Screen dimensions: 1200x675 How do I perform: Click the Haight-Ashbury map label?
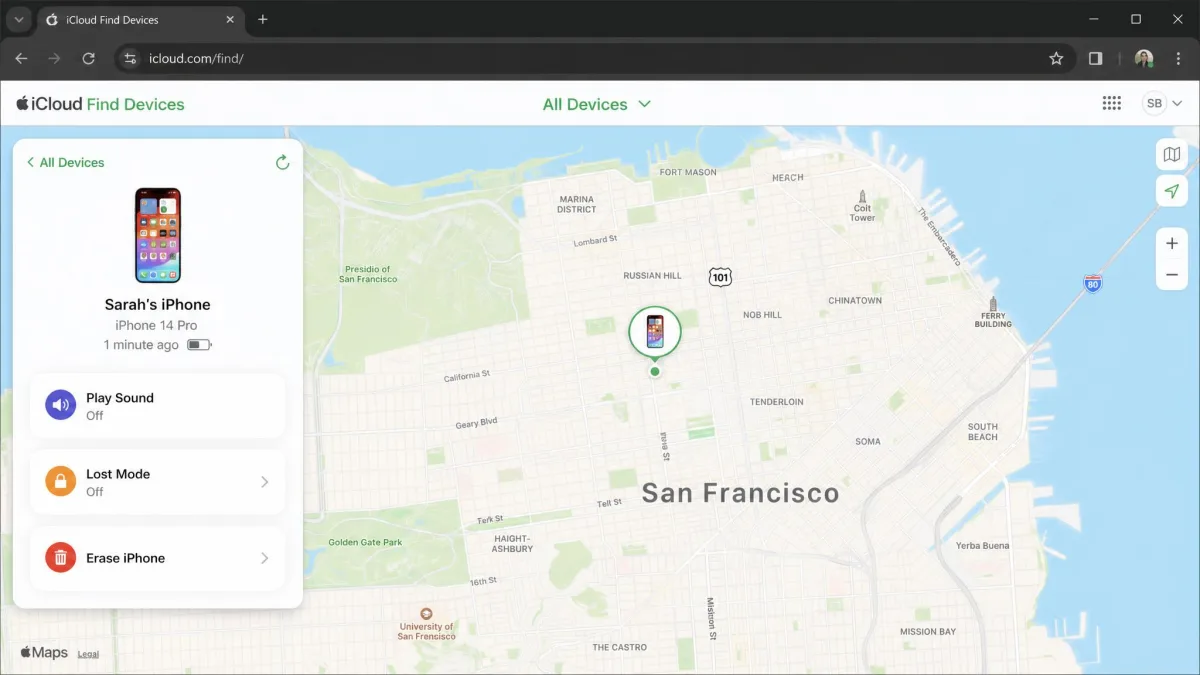[513, 543]
